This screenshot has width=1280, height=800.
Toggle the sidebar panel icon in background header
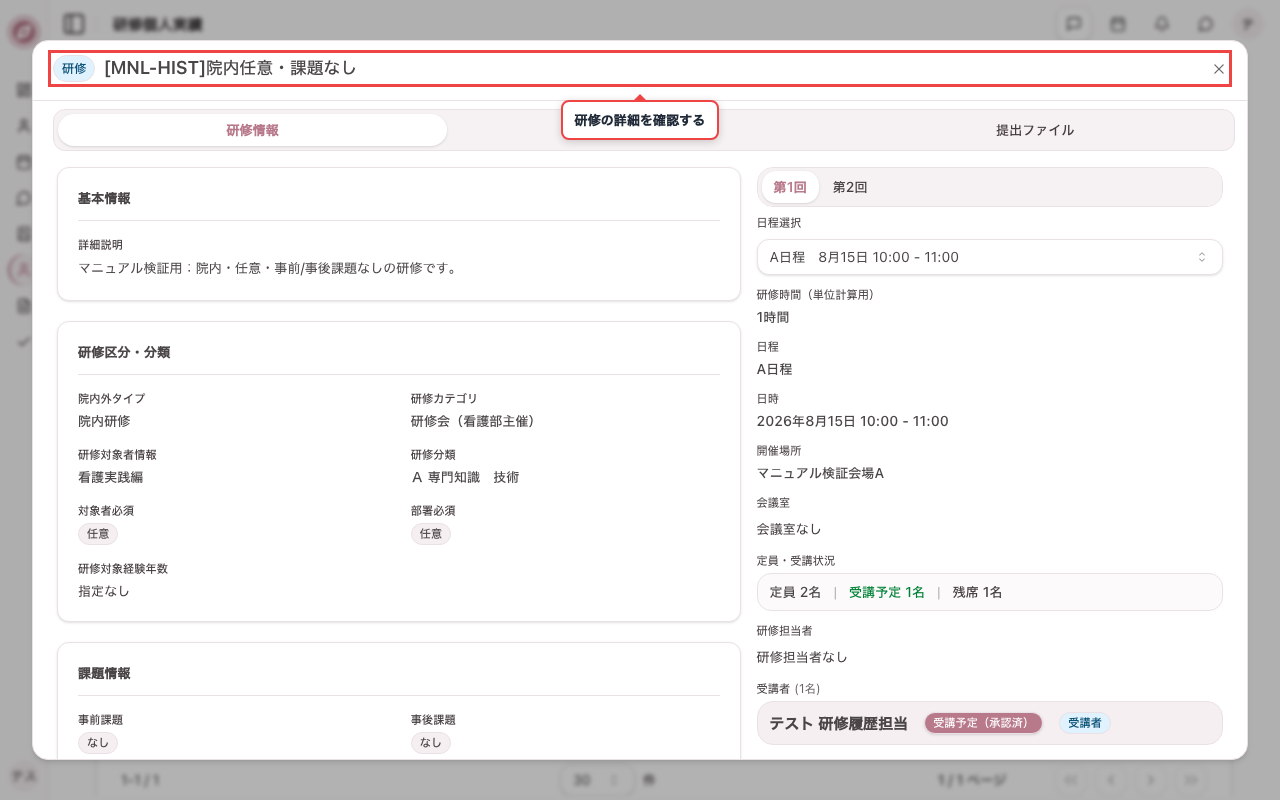(73, 24)
